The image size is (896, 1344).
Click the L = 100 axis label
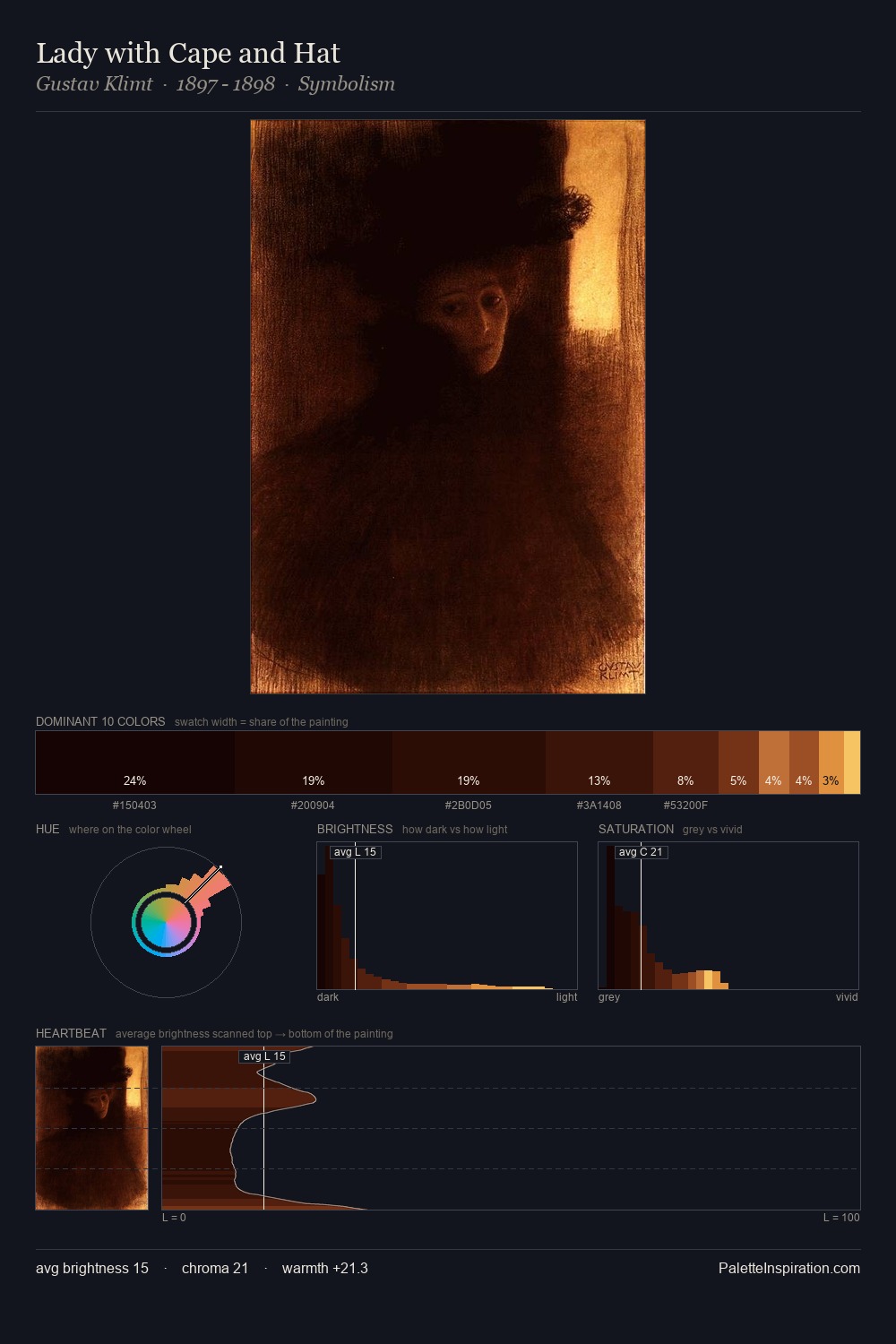pyautogui.click(x=841, y=1218)
